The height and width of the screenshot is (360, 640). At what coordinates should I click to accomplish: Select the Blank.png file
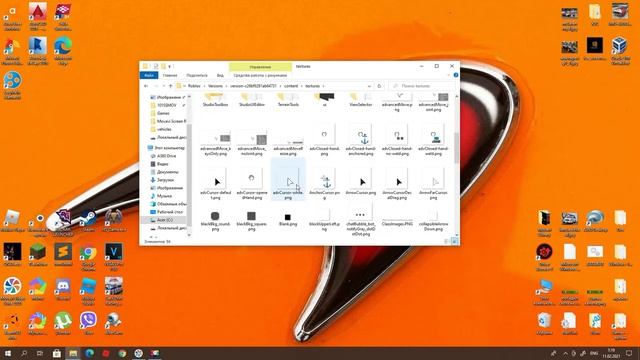coord(288,219)
